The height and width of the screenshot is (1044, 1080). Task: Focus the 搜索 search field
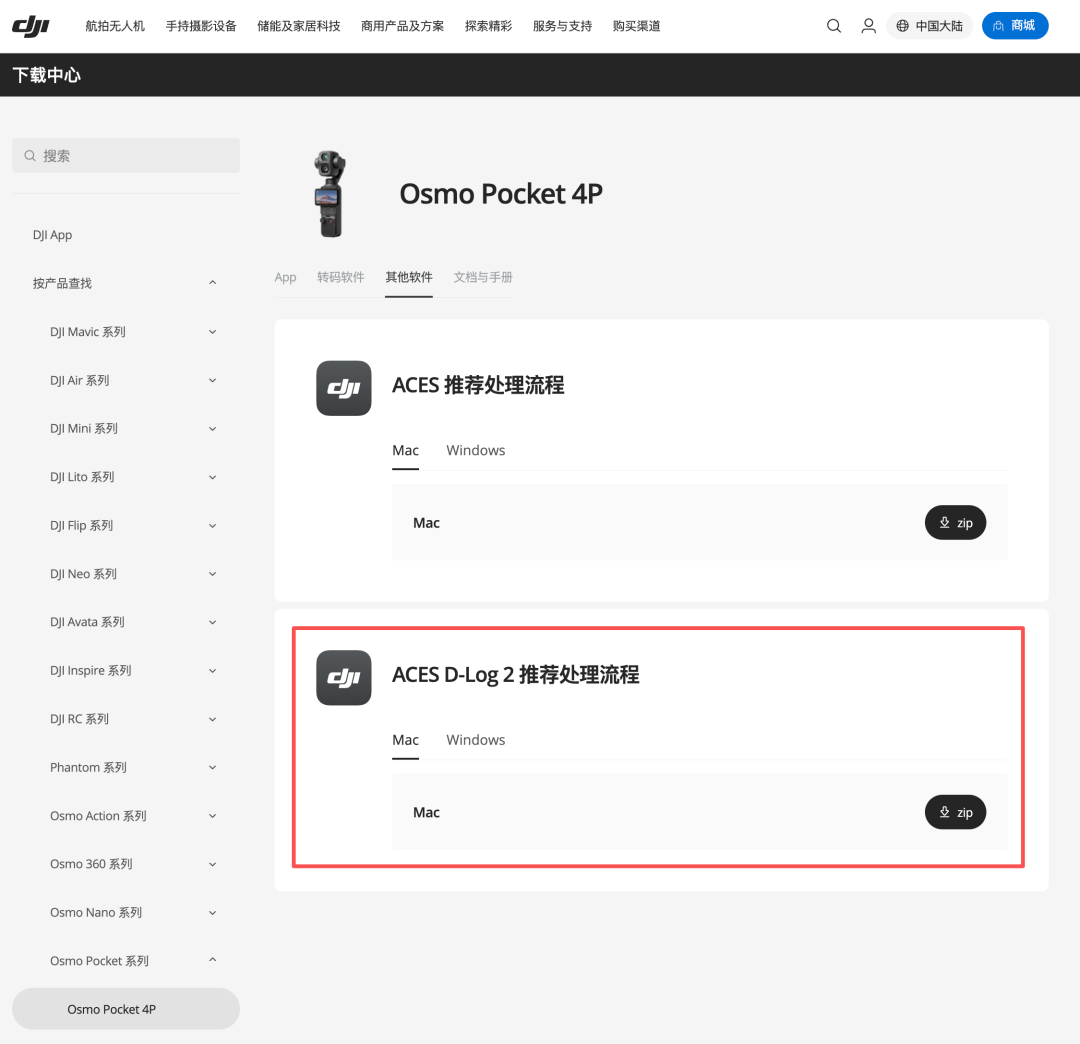pyautogui.click(x=126, y=156)
